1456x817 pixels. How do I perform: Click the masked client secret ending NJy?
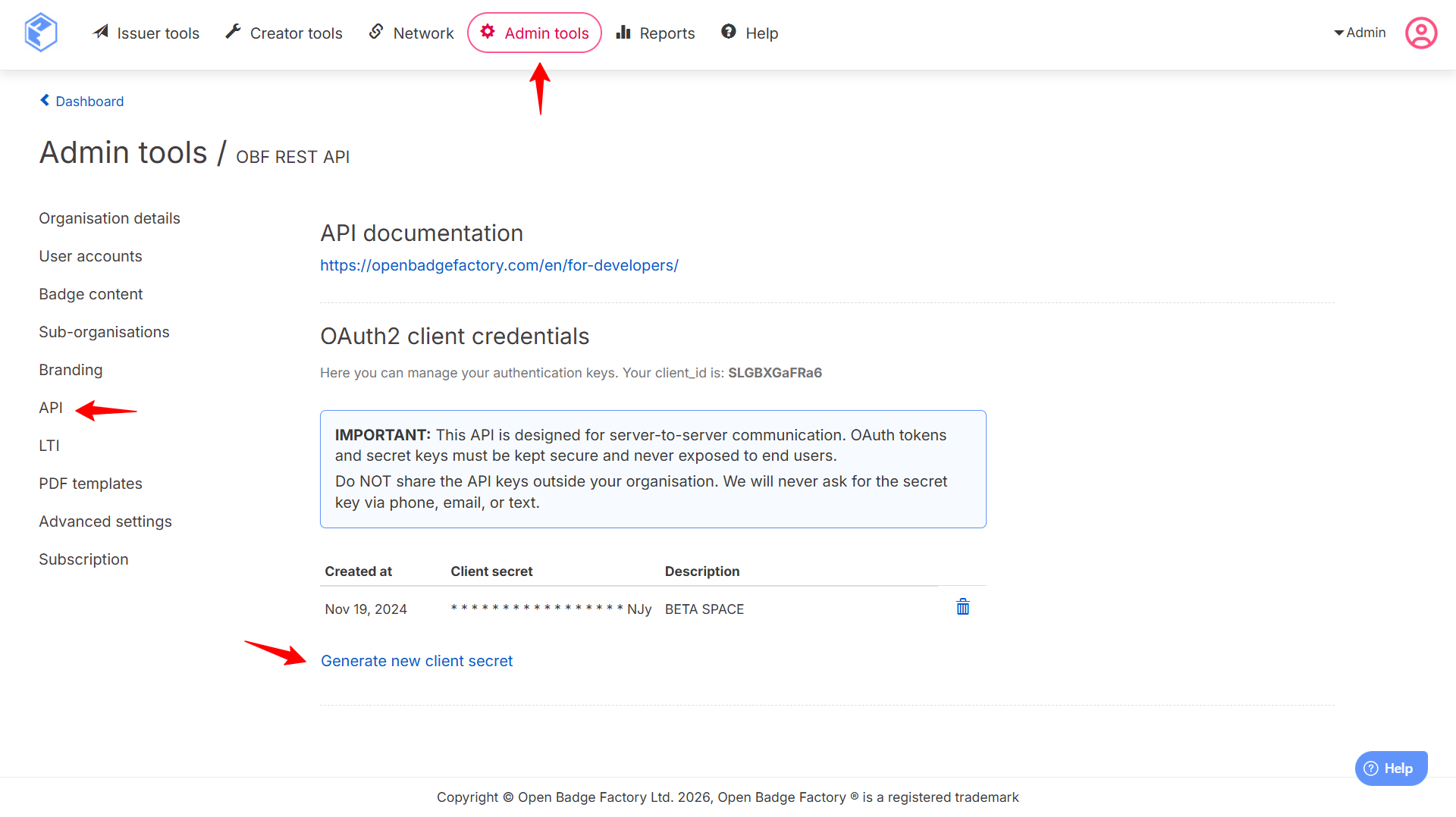point(551,609)
